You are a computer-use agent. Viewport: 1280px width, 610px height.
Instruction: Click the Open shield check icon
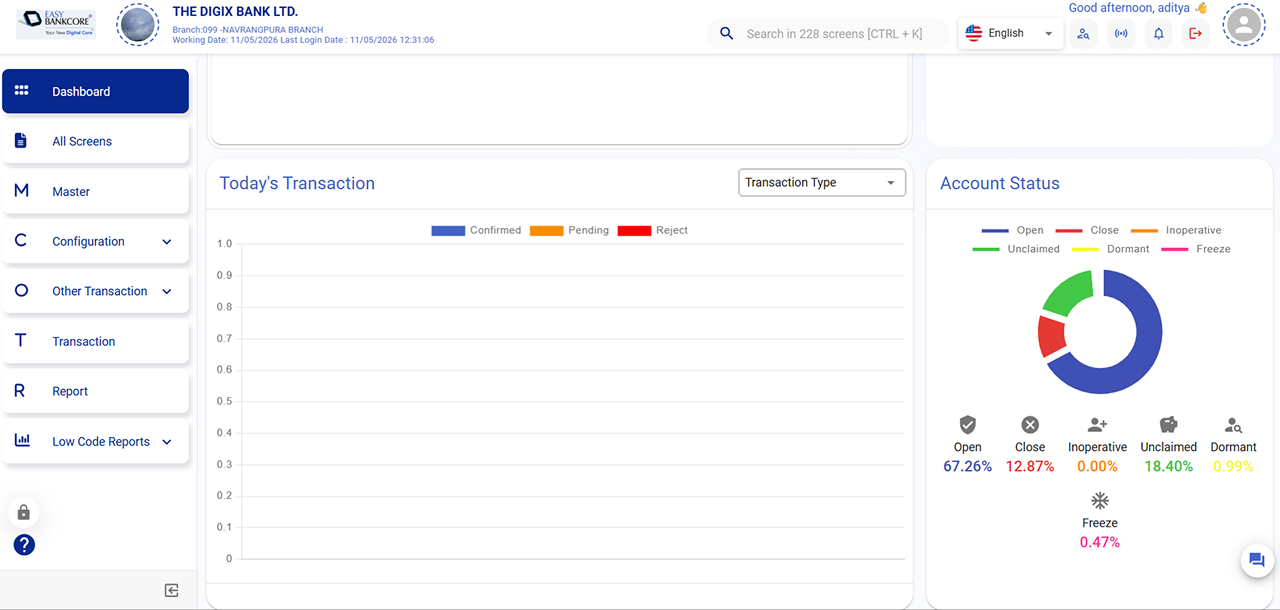click(x=967, y=424)
